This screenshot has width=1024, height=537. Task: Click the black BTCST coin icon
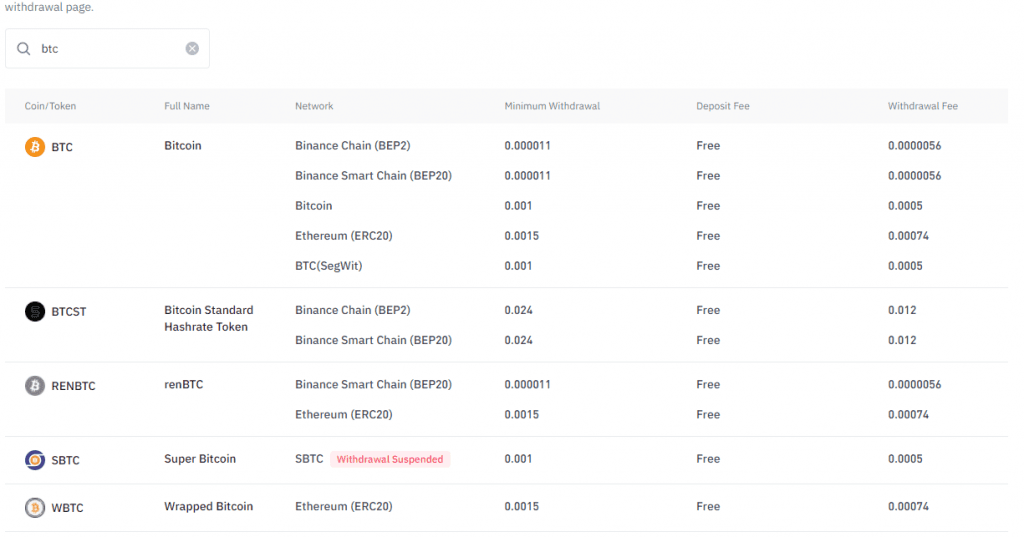35,311
